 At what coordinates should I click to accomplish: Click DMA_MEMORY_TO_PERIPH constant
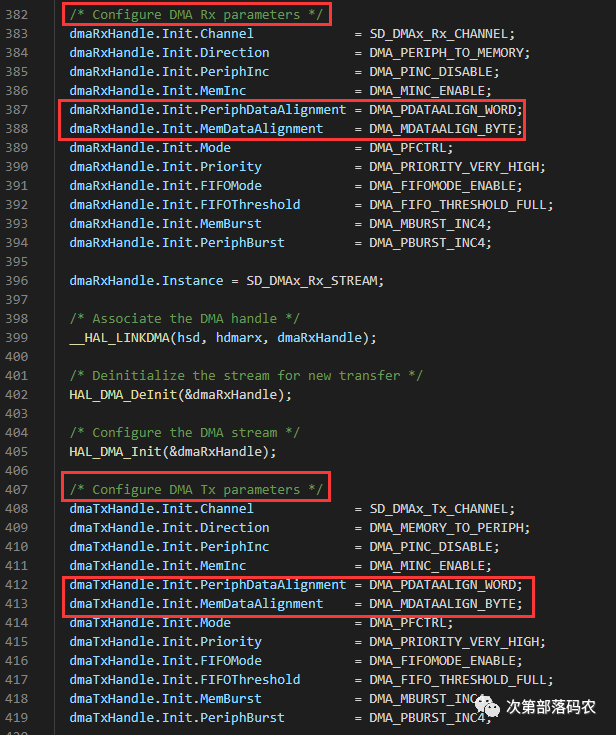[x=447, y=527]
